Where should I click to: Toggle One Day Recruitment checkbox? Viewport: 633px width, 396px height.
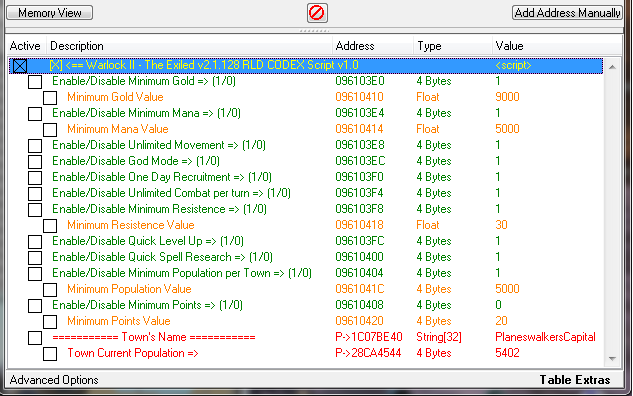[35, 178]
